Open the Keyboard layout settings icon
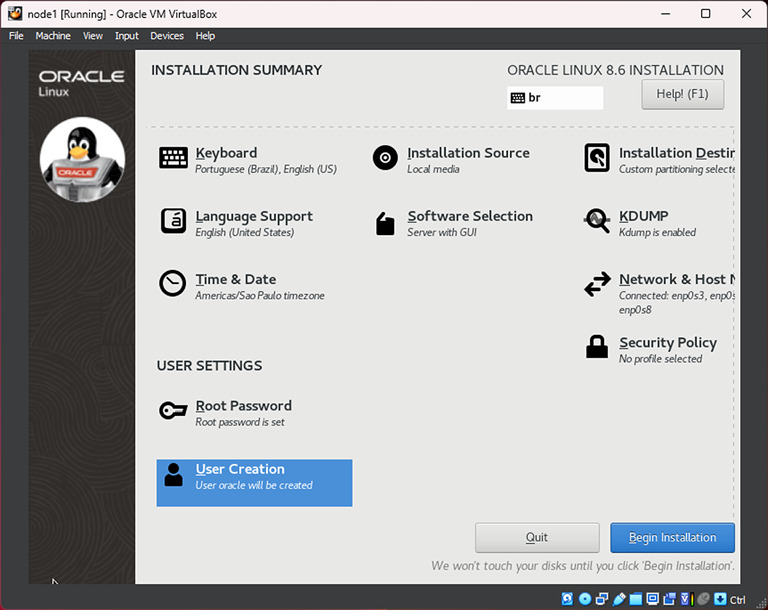This screenshot has width=768, height=610. click(173, 158)
